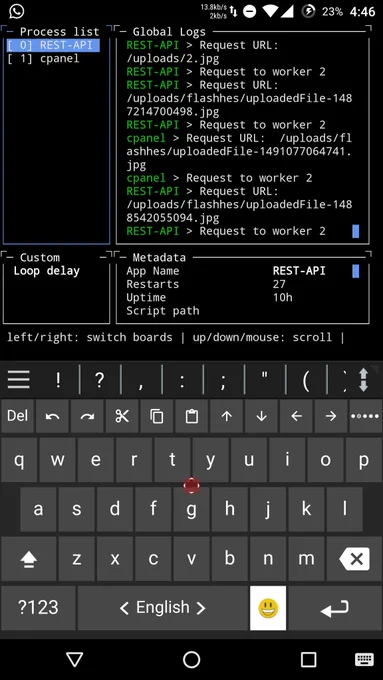Tap the l key
Screen dimensions: 383x680
(344, 509)
